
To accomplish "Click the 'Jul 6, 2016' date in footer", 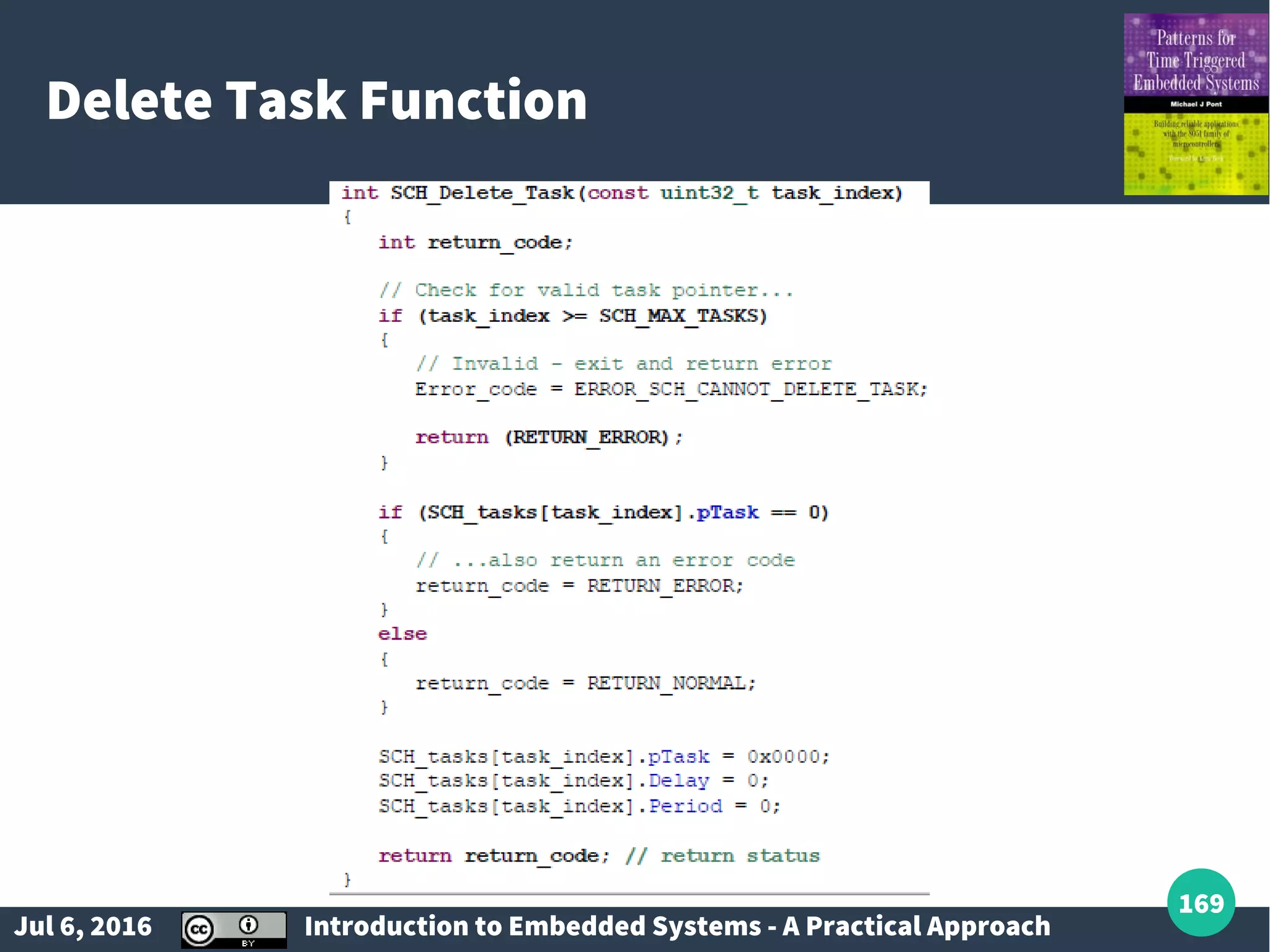I will [83, 926].
